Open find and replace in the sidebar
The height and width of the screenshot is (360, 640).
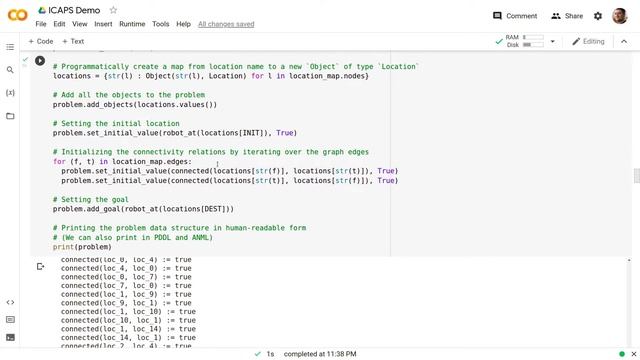(10, 70)
